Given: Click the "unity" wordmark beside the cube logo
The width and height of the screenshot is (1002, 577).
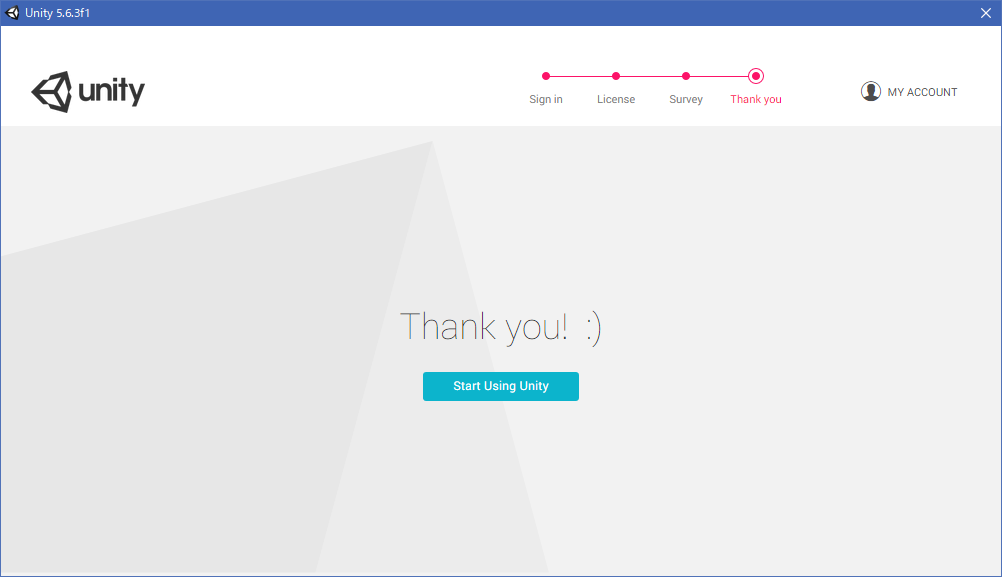Looking at the screenshot, I should coord(111,92).
